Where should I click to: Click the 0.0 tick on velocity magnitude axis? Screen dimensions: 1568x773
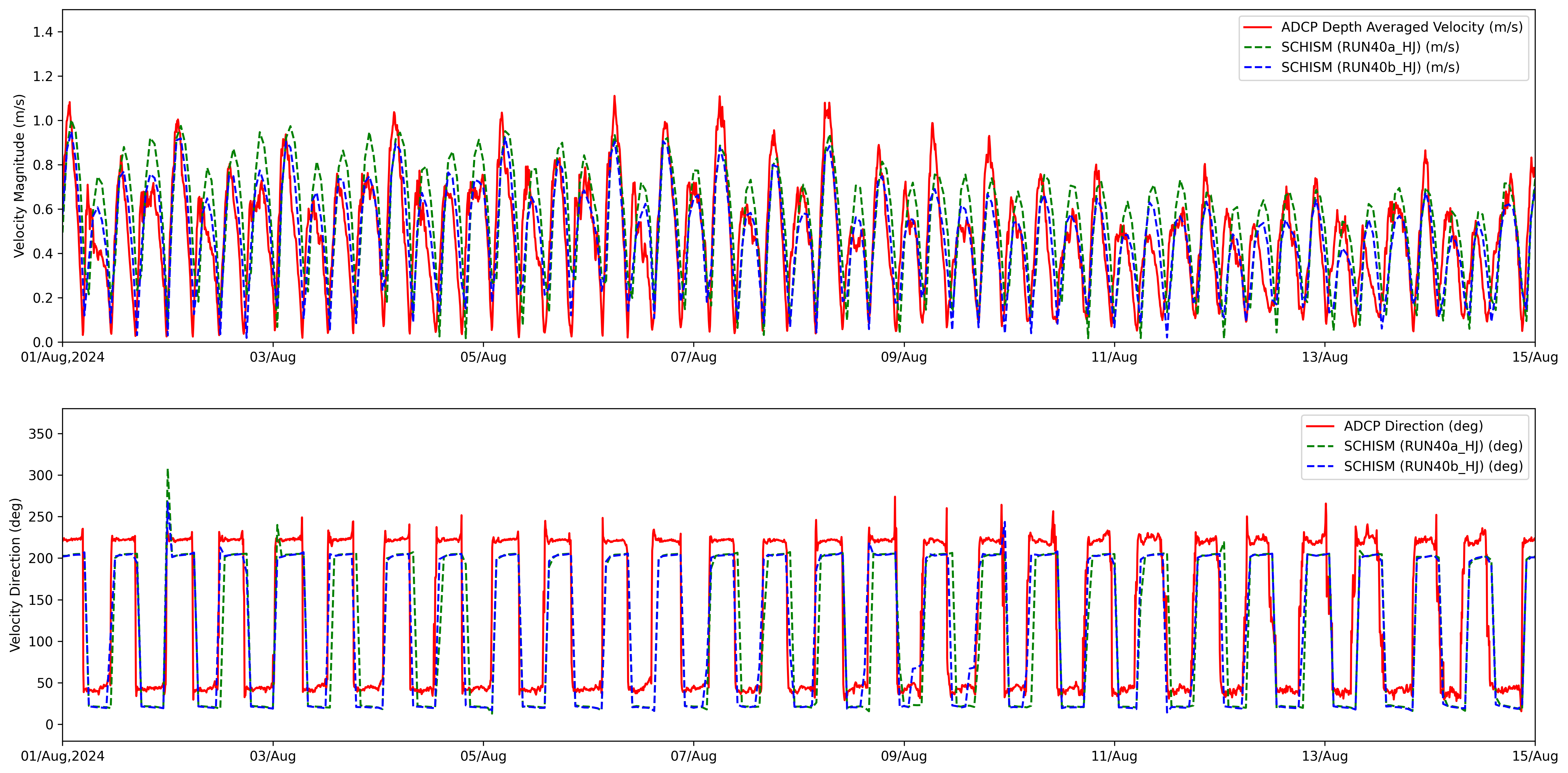tap(43, 342)
